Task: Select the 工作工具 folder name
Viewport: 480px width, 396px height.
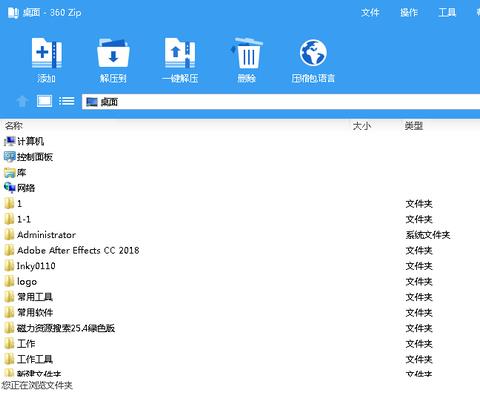Action: (35, 359)
